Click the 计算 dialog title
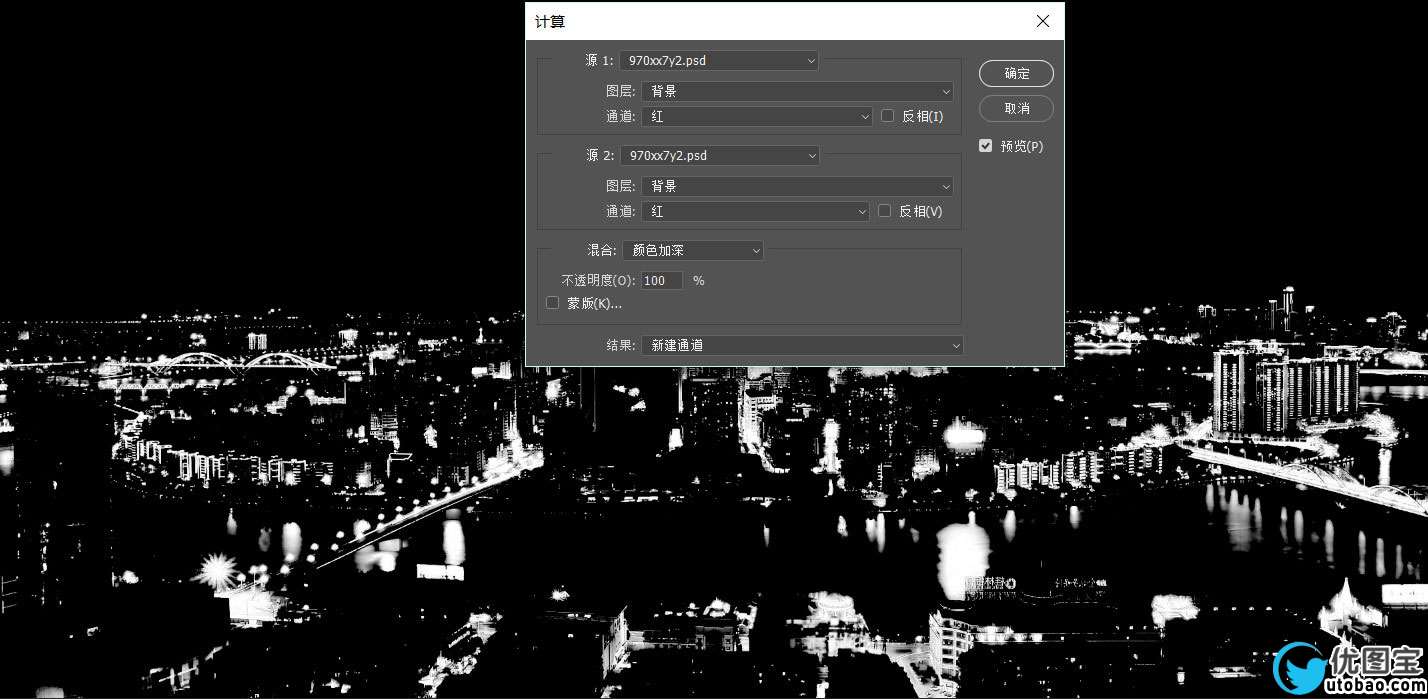 (x=550, y=21)
